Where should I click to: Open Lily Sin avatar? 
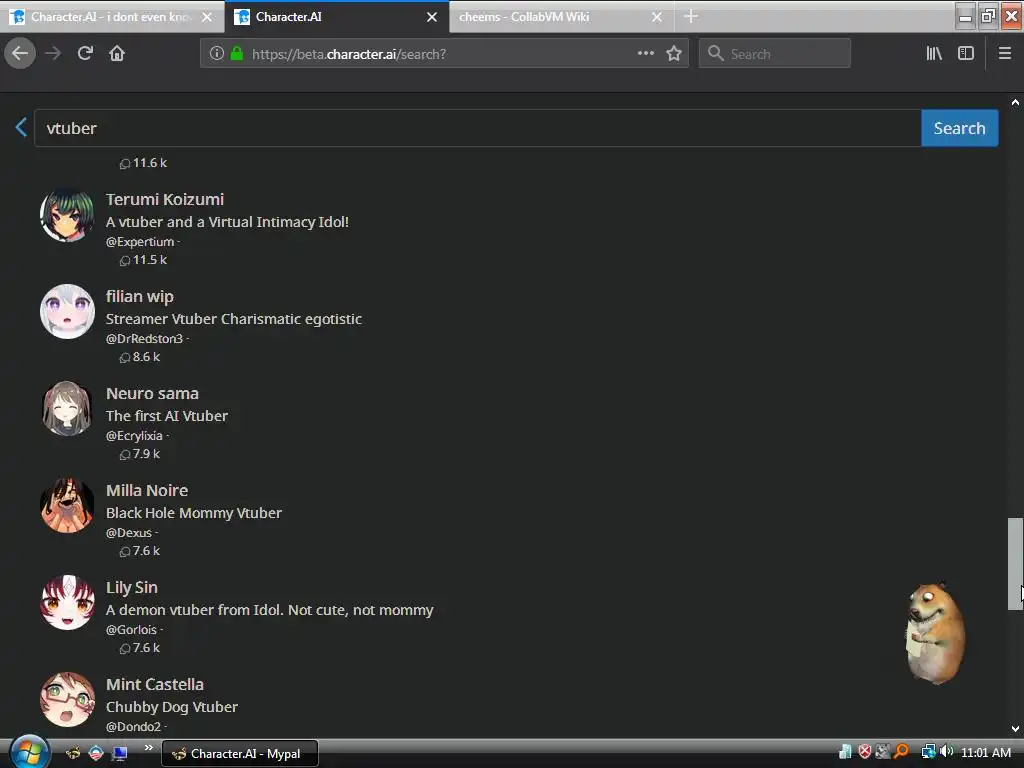[x=67, y=602]
